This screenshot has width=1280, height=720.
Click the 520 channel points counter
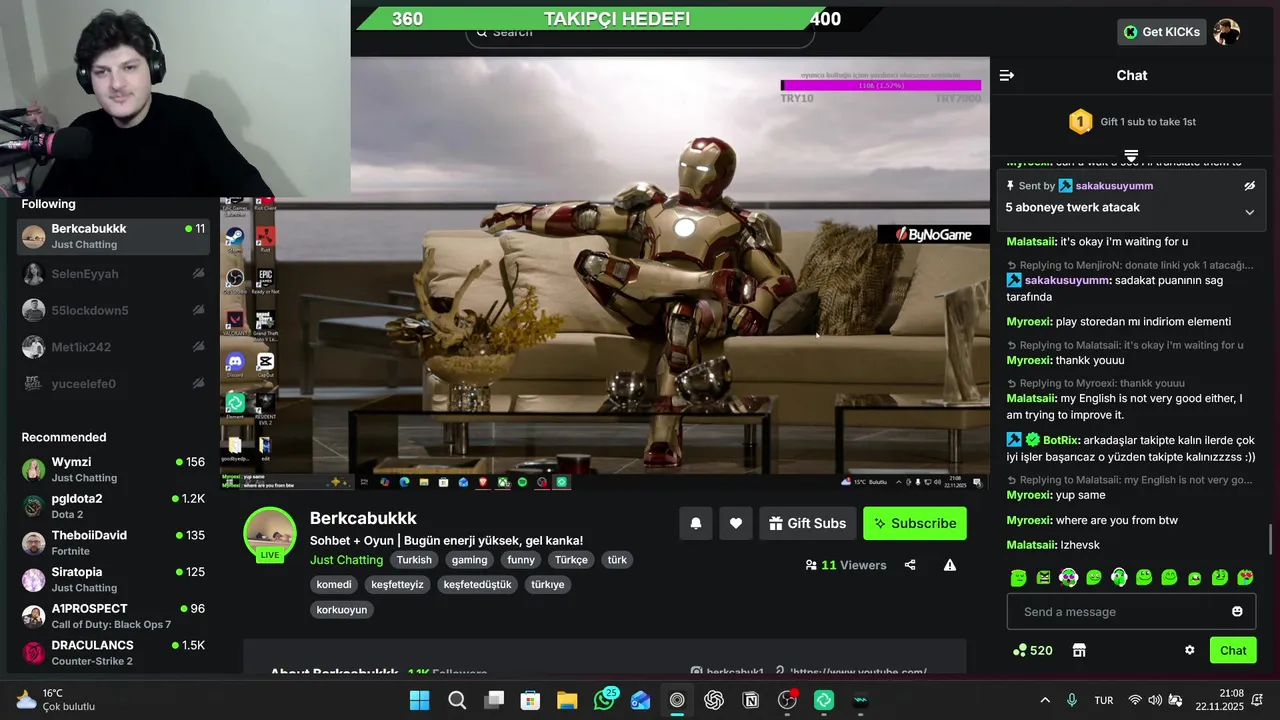(1032, 650)
